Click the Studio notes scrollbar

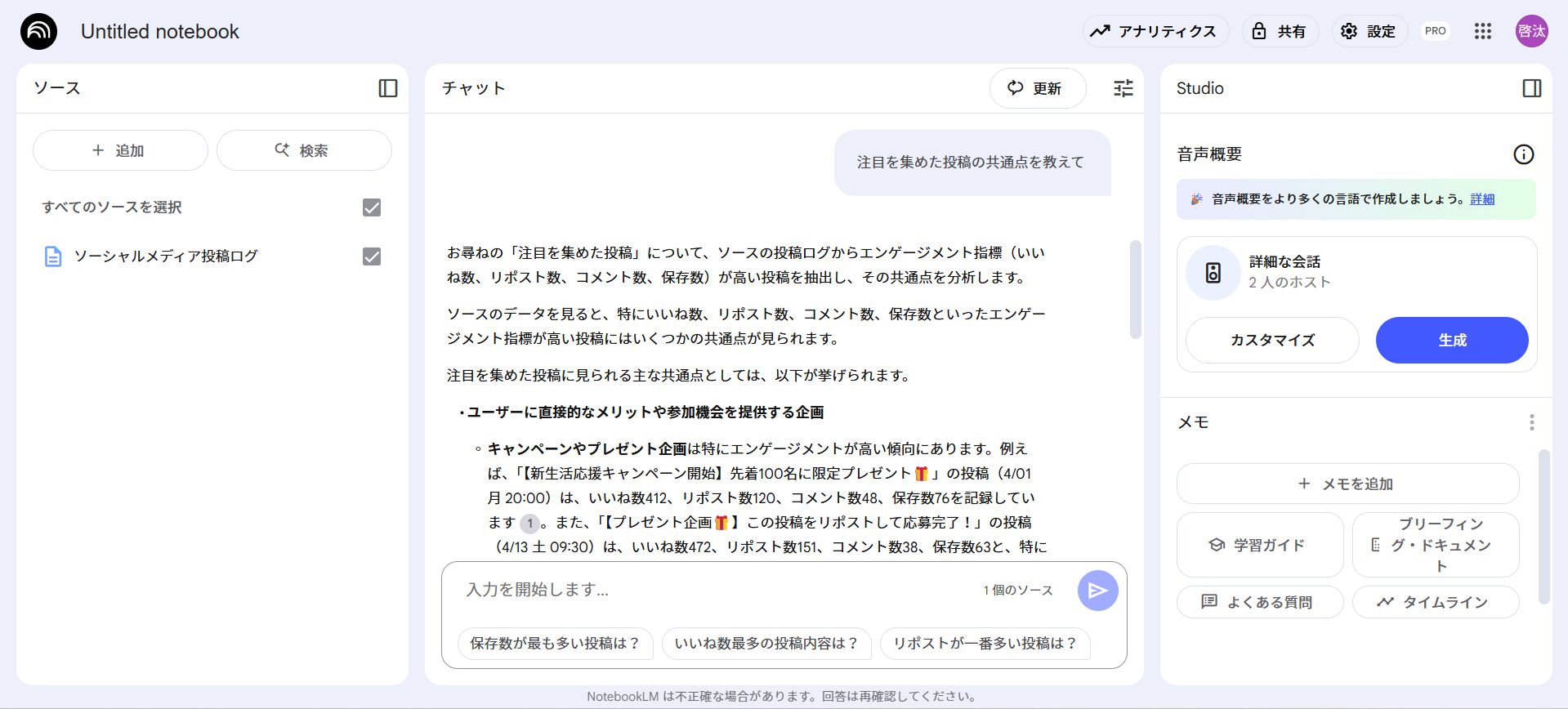[1543, 527]
